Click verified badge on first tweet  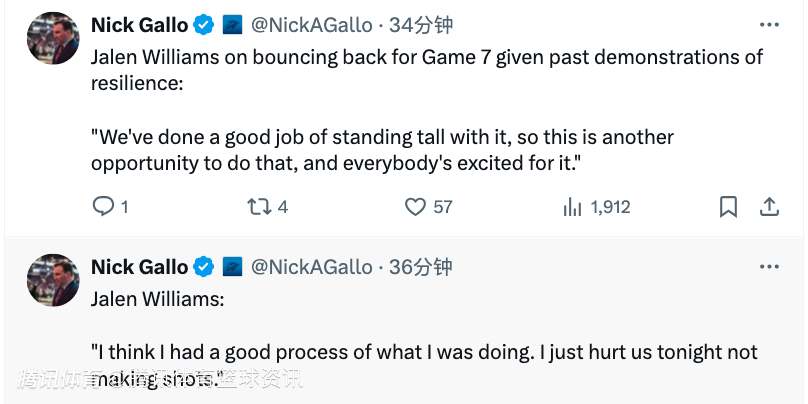tap(203, 24)
